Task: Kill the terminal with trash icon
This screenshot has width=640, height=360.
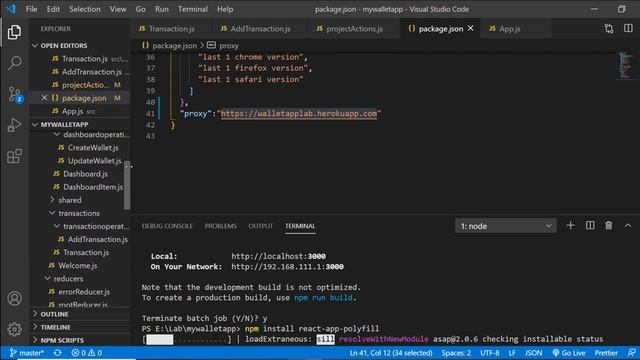Action: (x=609, y=226)
